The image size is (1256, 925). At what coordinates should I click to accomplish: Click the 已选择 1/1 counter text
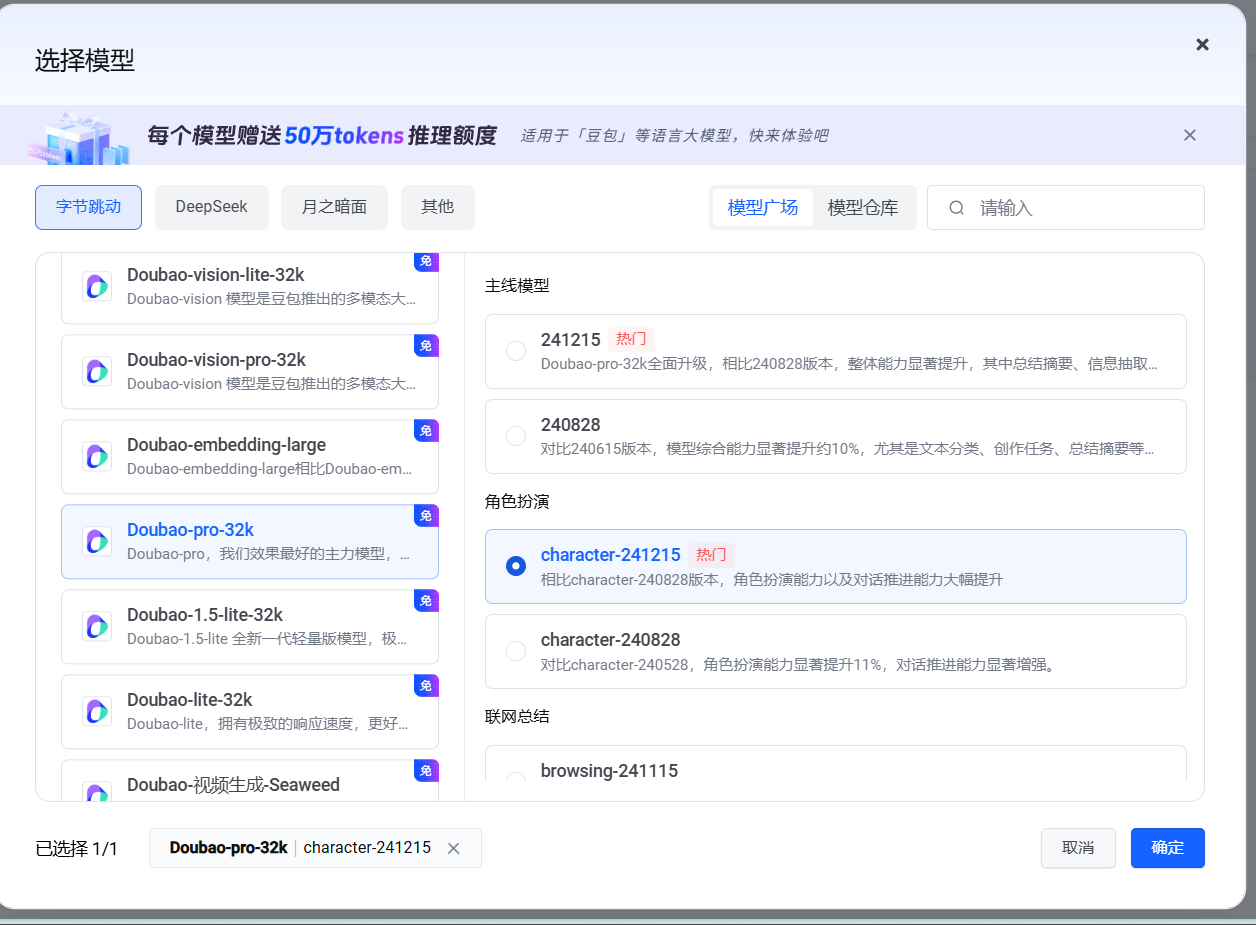77,849
